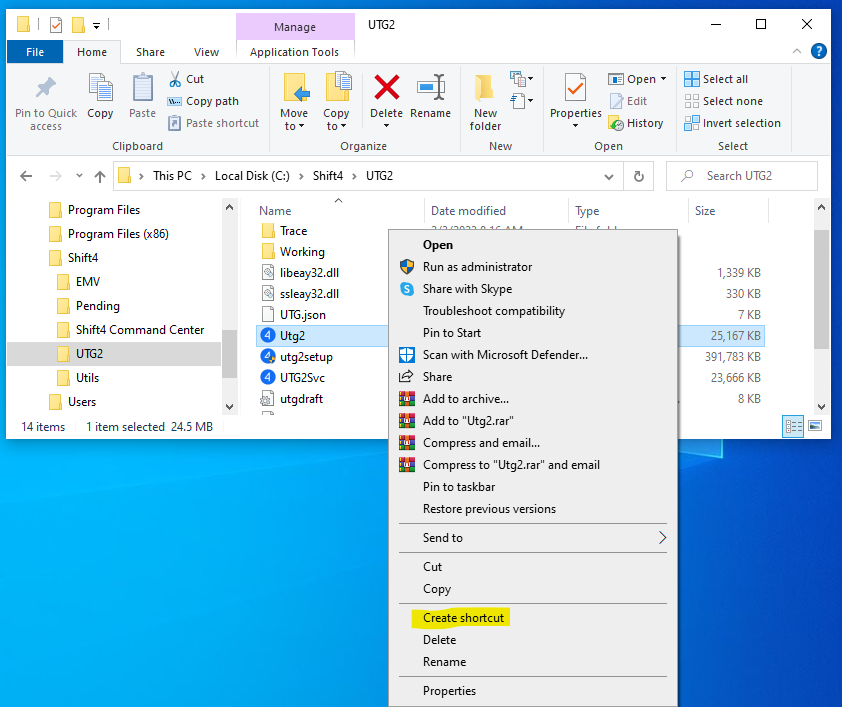Select Run as administrator menu entry
Viewport: 842px width, 707px height.
[x=477, y=267]
